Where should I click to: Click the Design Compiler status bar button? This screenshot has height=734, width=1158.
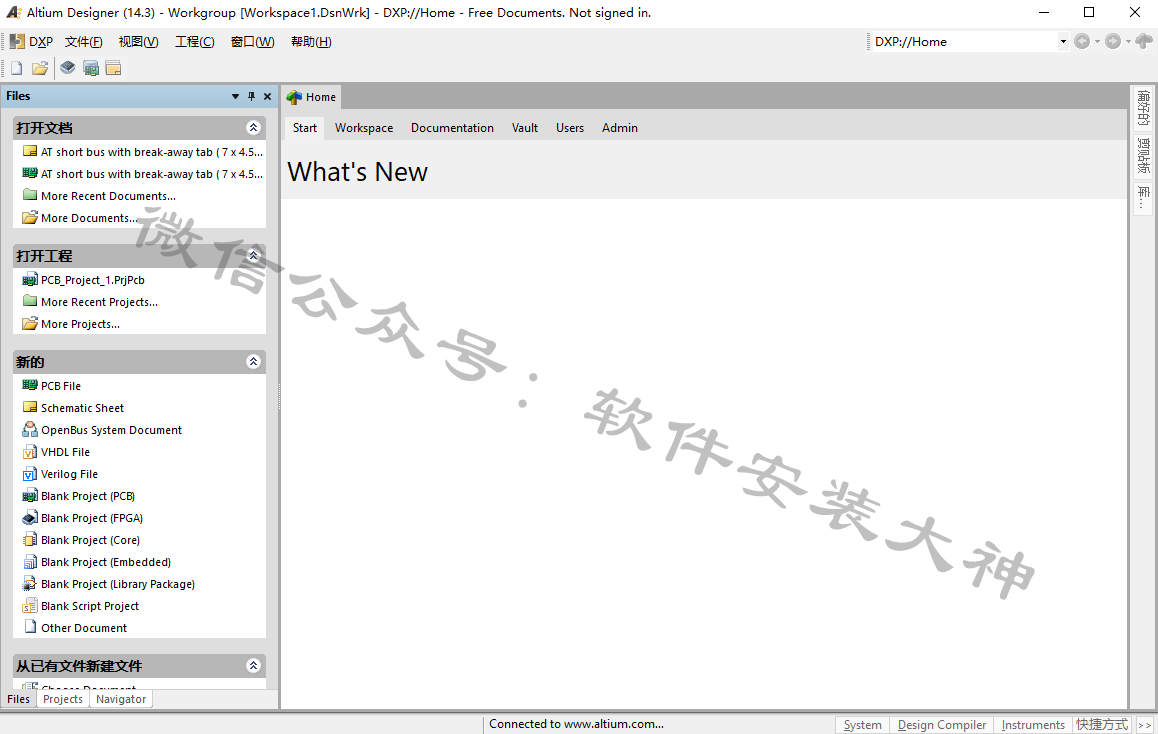click(x=942, y=725)
